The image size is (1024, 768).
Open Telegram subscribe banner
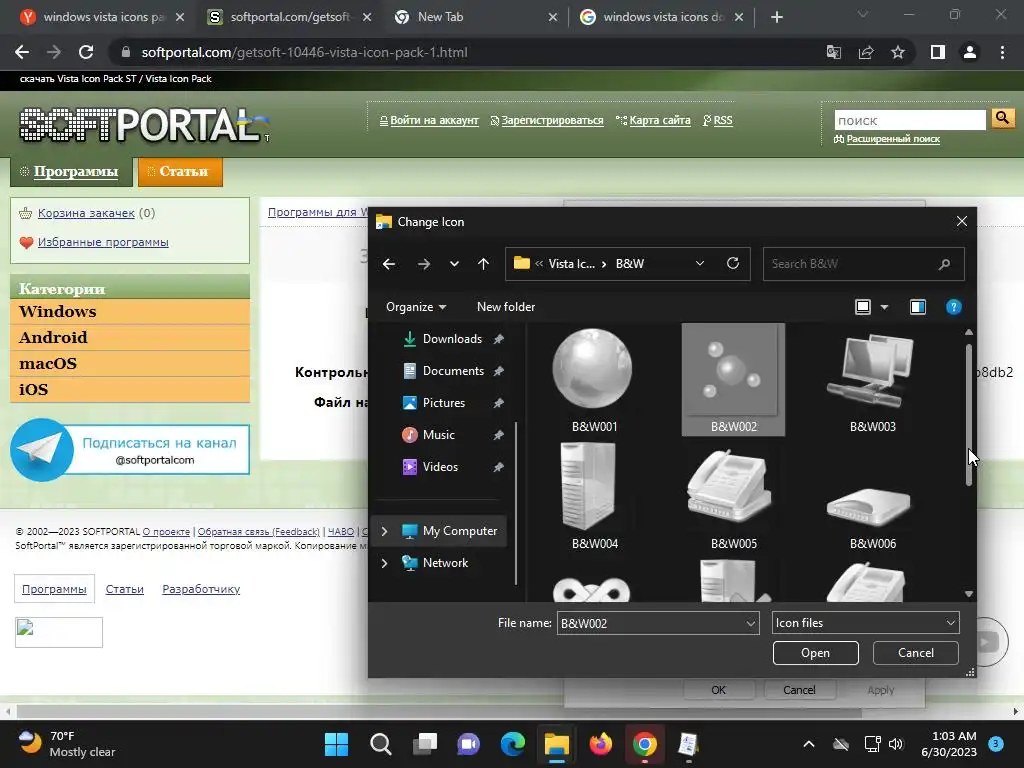(130, 450)
